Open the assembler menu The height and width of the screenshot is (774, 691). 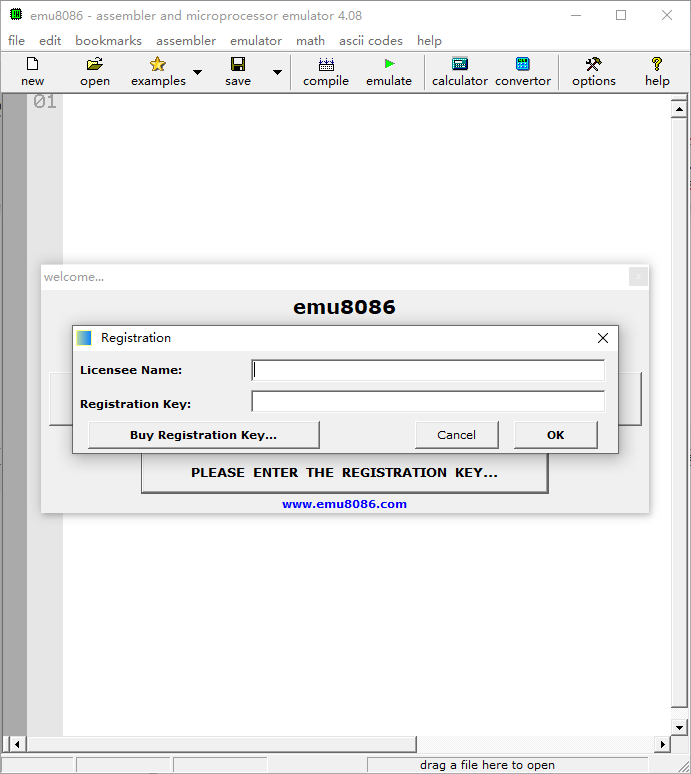[x=186, y=40]
